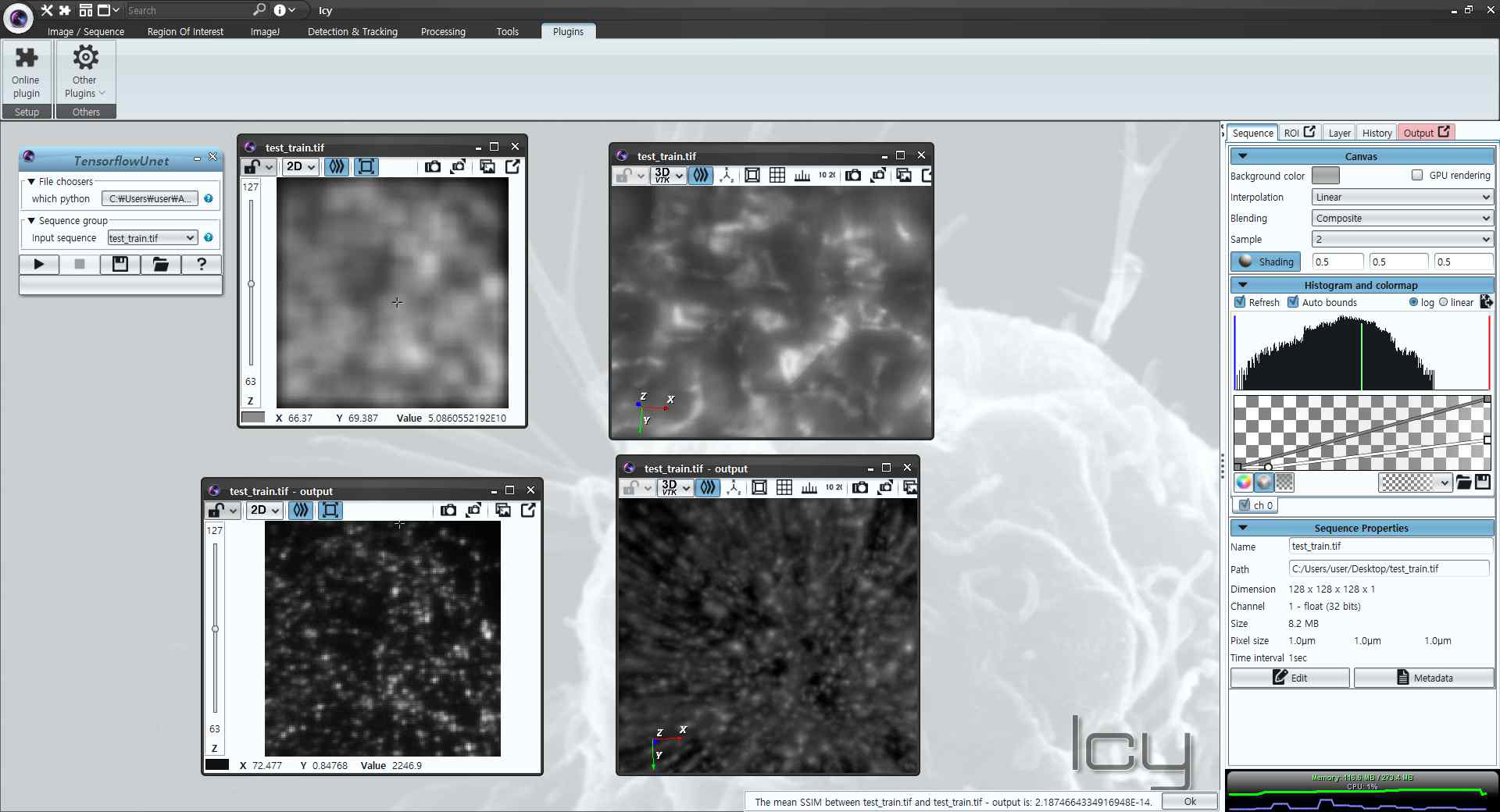Viewport: 1500px width, 812px height.
Task: Open the Other Plugins dropdown
Action: coord(85,71)
